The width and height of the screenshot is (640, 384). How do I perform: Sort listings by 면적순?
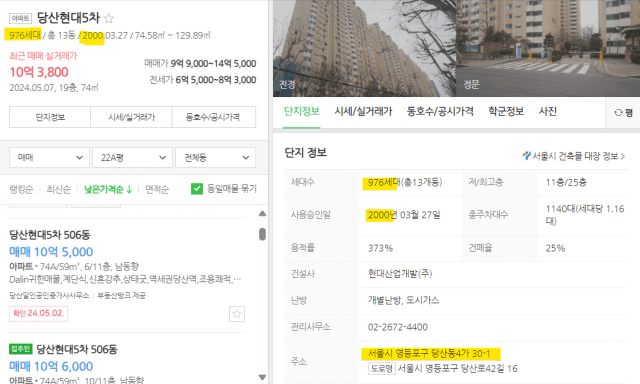[157, 189]
